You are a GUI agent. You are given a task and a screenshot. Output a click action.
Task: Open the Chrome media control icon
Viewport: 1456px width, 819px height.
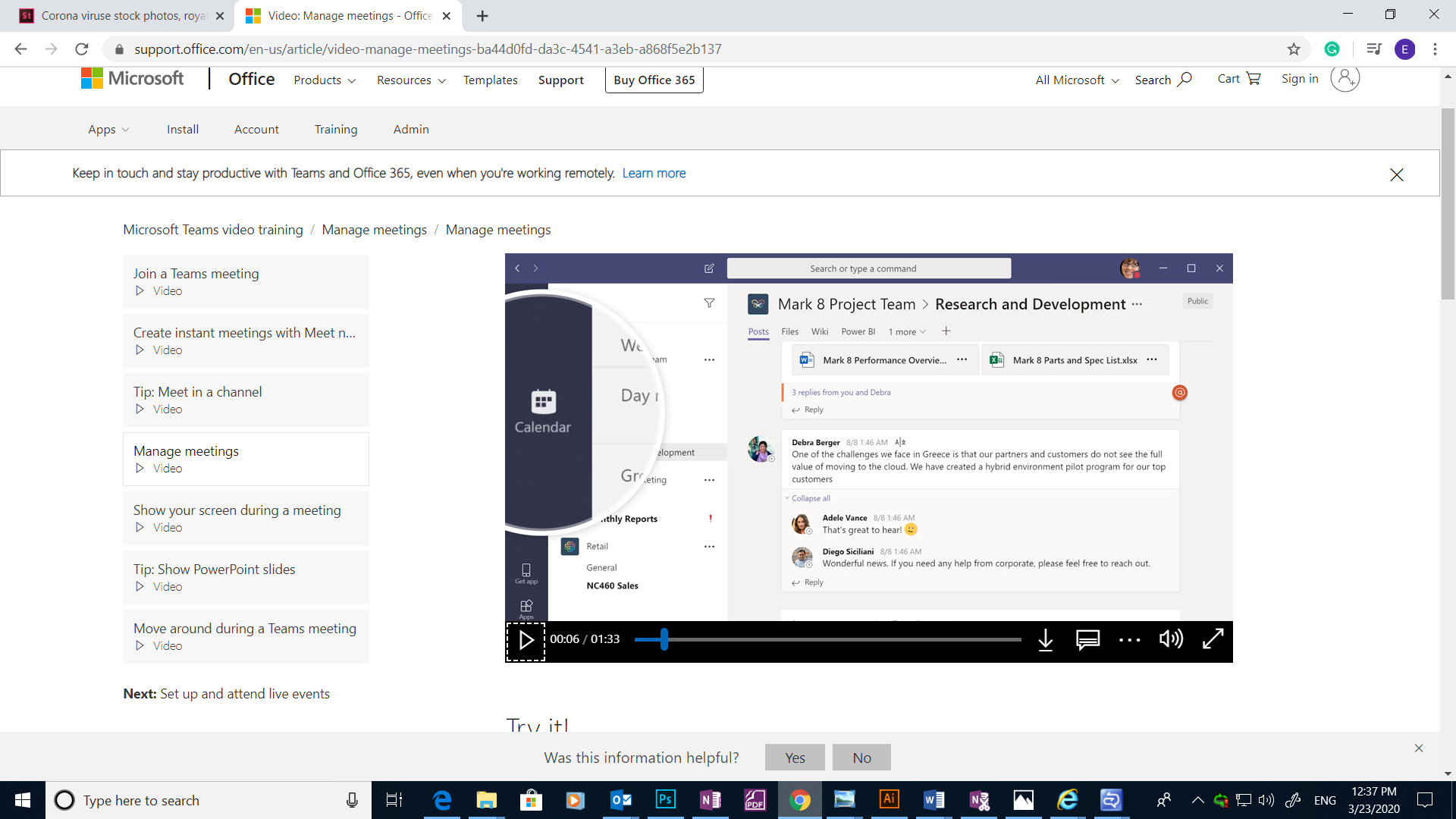[1373, 49]
